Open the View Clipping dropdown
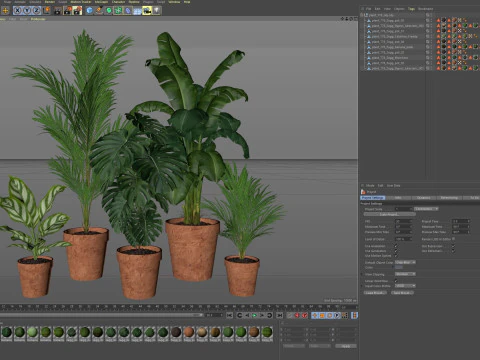This screenshot has height=360, width=480. click(x=405, y=274)
